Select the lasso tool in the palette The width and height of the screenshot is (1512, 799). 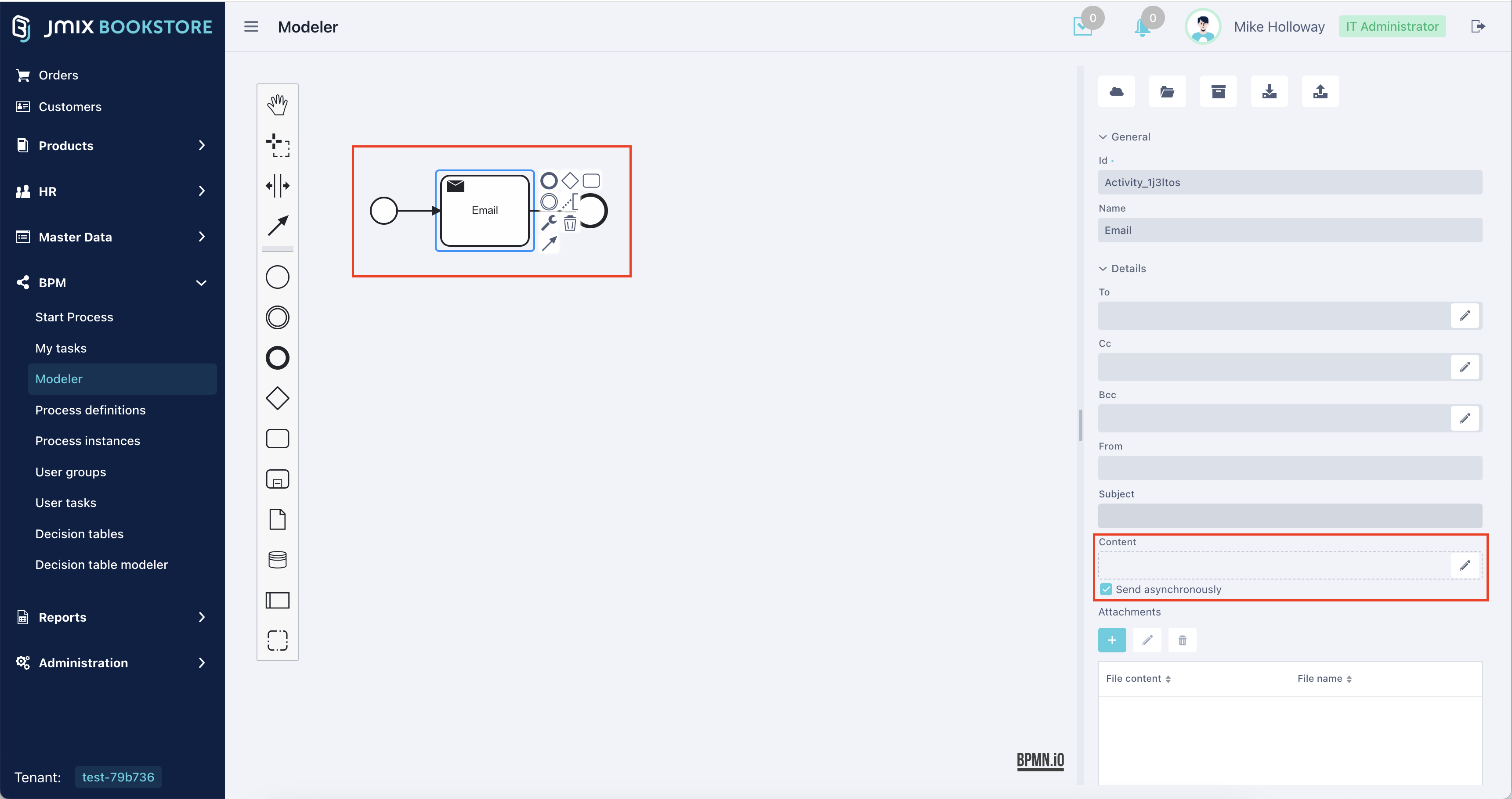(277, 145)
